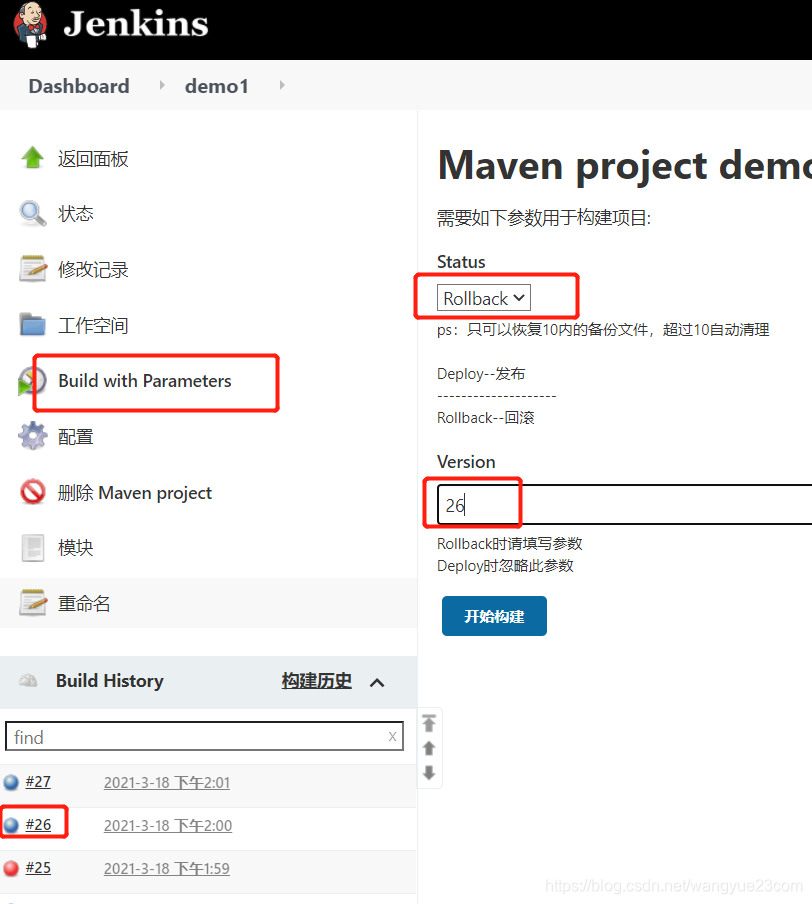Viewport: 812px width, 904px height.
Task: Click the red prohibited icon for delete
Action: click(32, 492)
